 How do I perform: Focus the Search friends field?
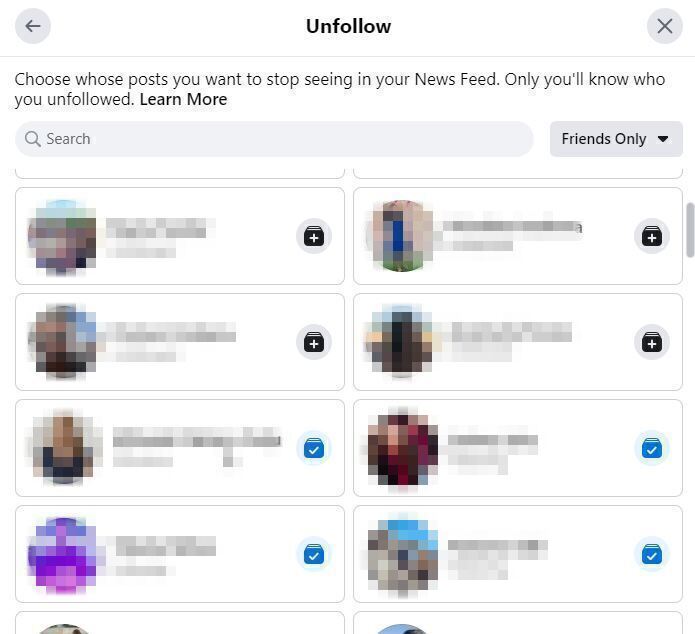click(274, 139)
